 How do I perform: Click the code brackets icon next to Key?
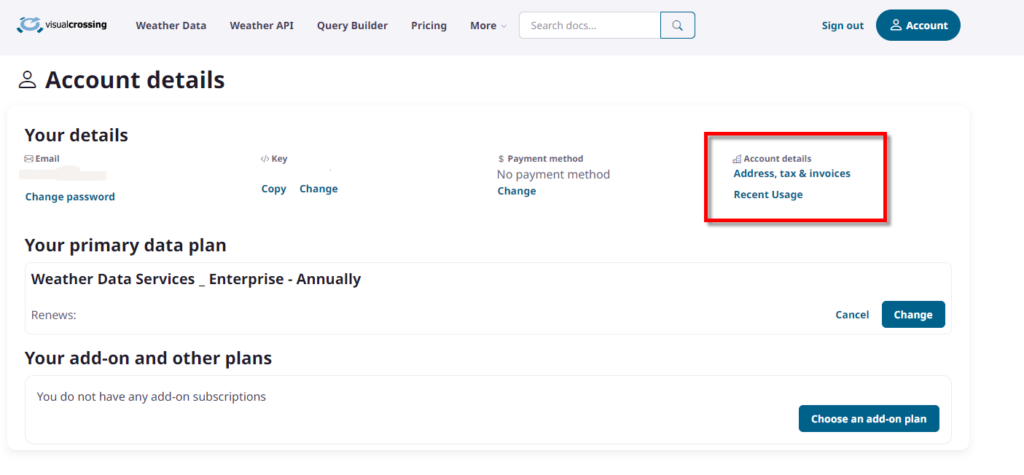264,159
